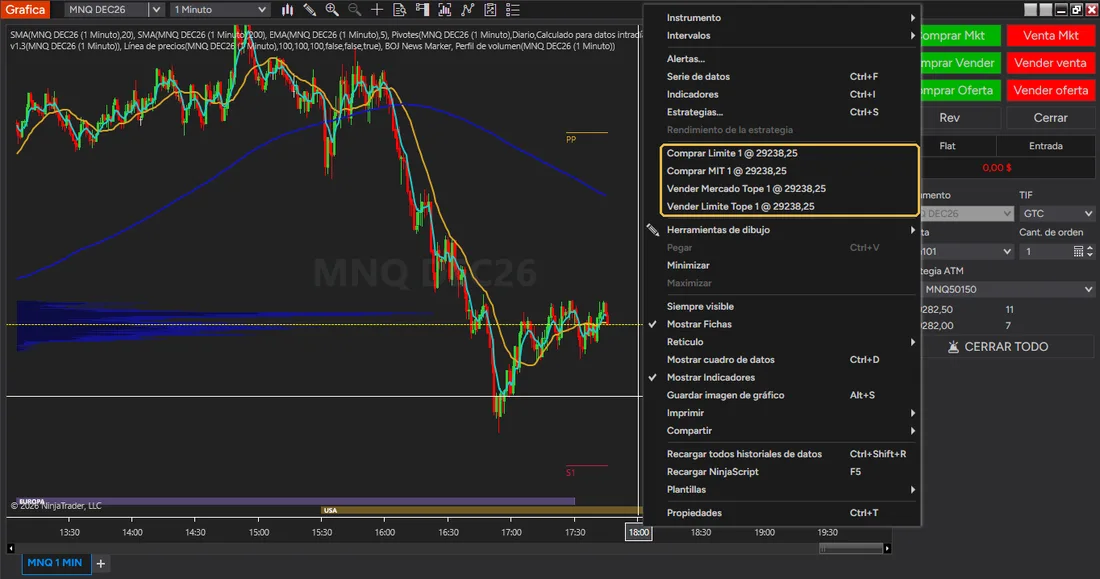Click the chart scrollbar right arrow

point(887,548)
